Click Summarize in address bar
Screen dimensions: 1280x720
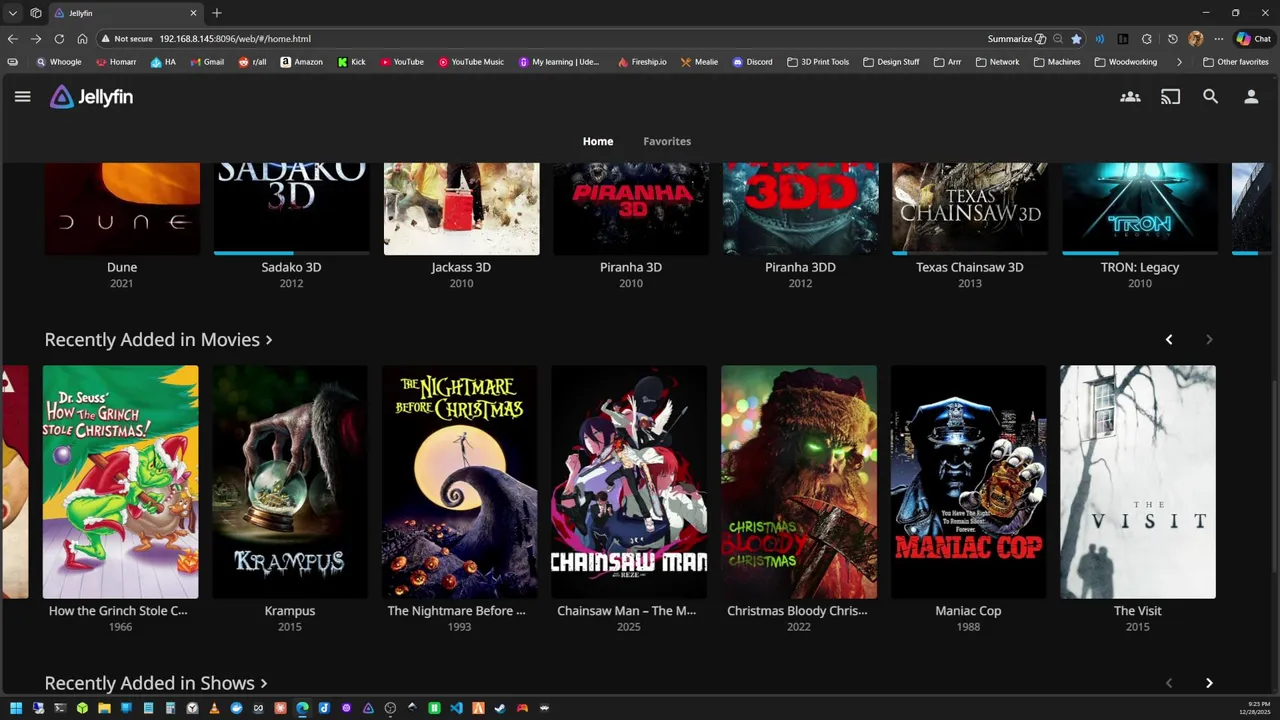[1017, 39]
